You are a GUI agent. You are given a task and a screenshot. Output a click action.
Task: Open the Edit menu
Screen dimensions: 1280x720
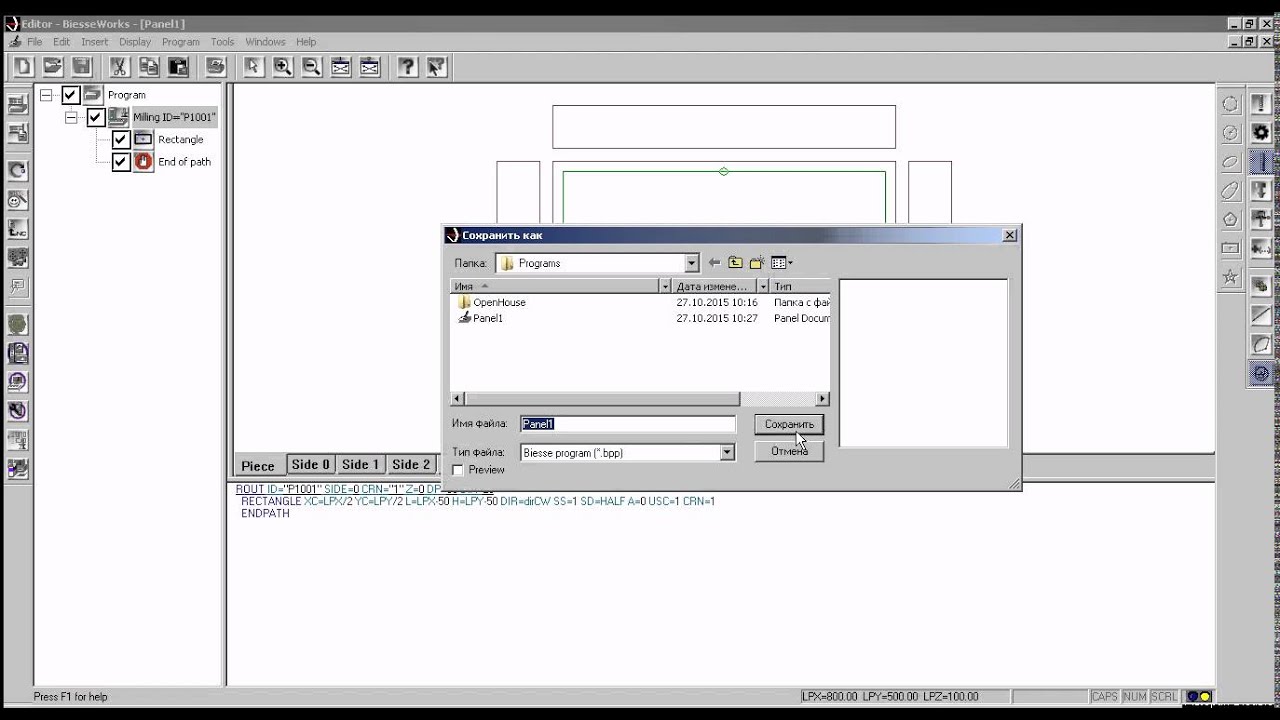[62, 42]
